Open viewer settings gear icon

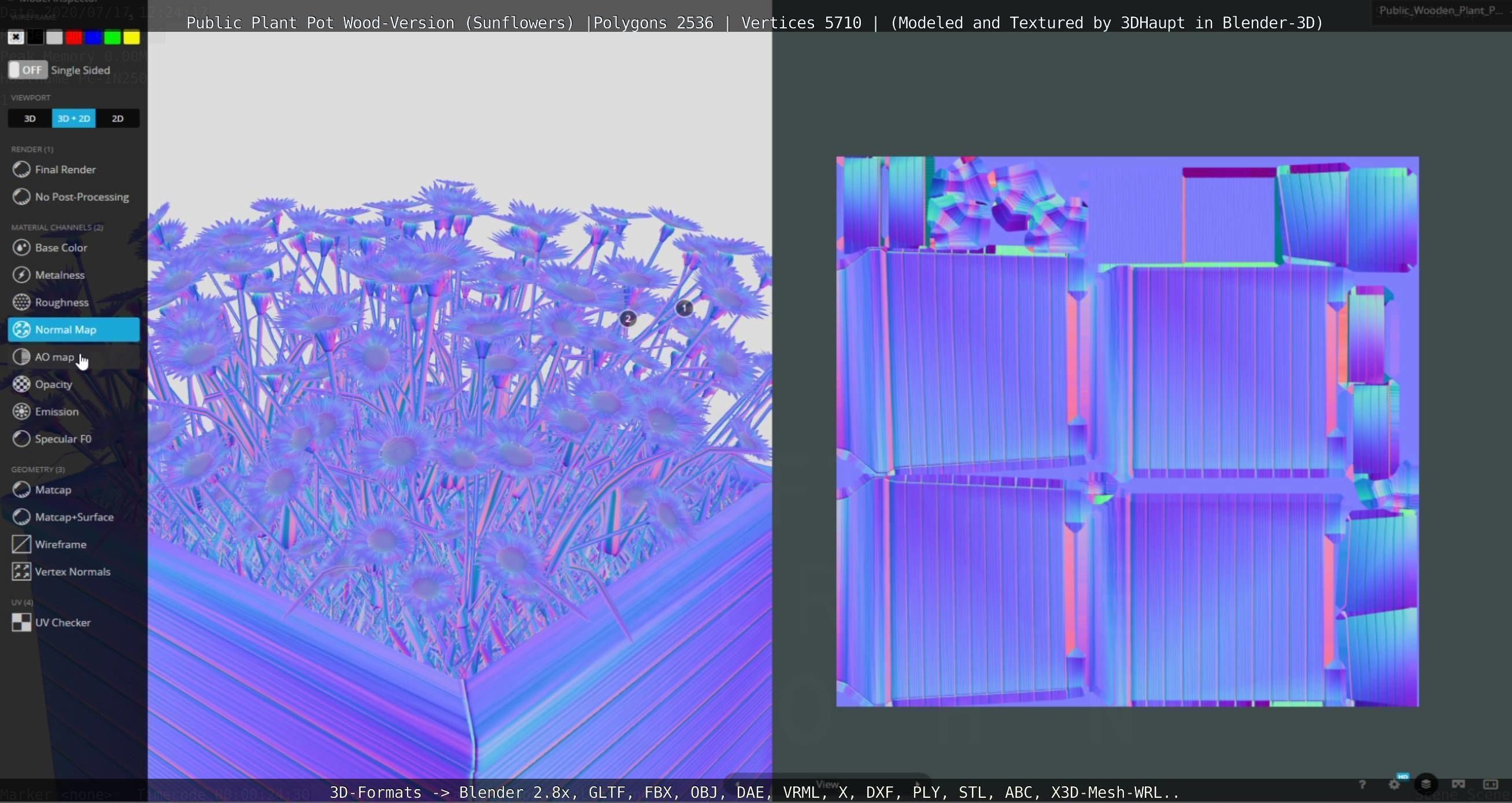pyautogui.click(x=1395, y=785)
